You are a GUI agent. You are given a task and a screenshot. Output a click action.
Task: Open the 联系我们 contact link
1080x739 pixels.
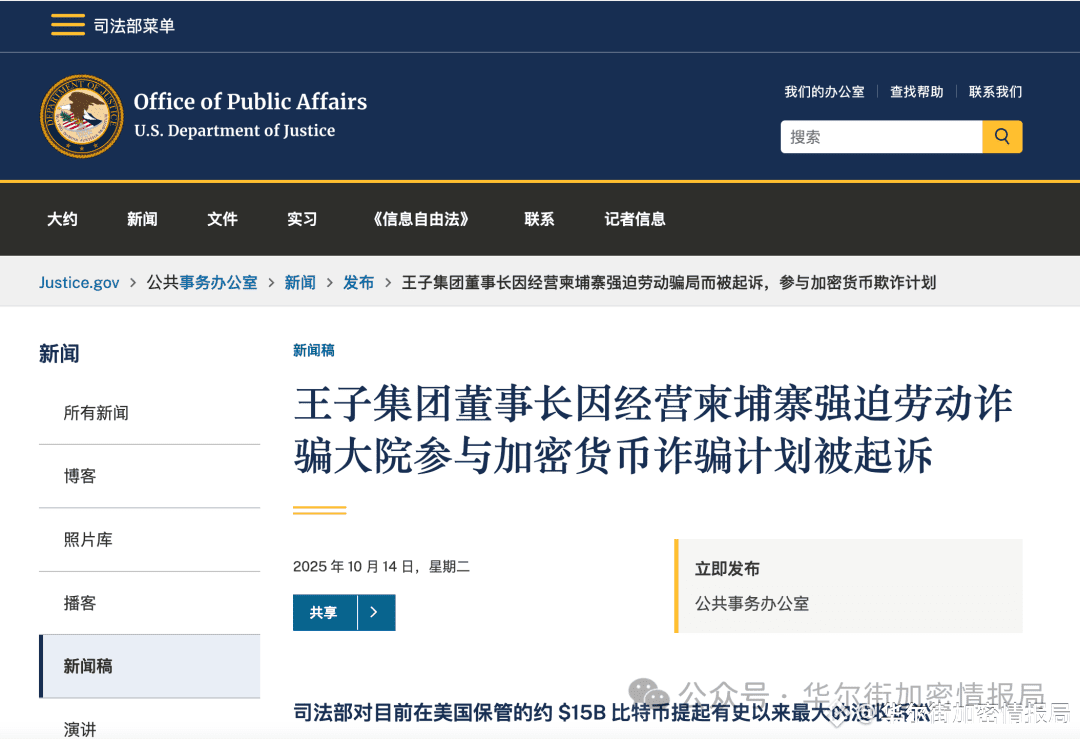click(x=995, y=91)
